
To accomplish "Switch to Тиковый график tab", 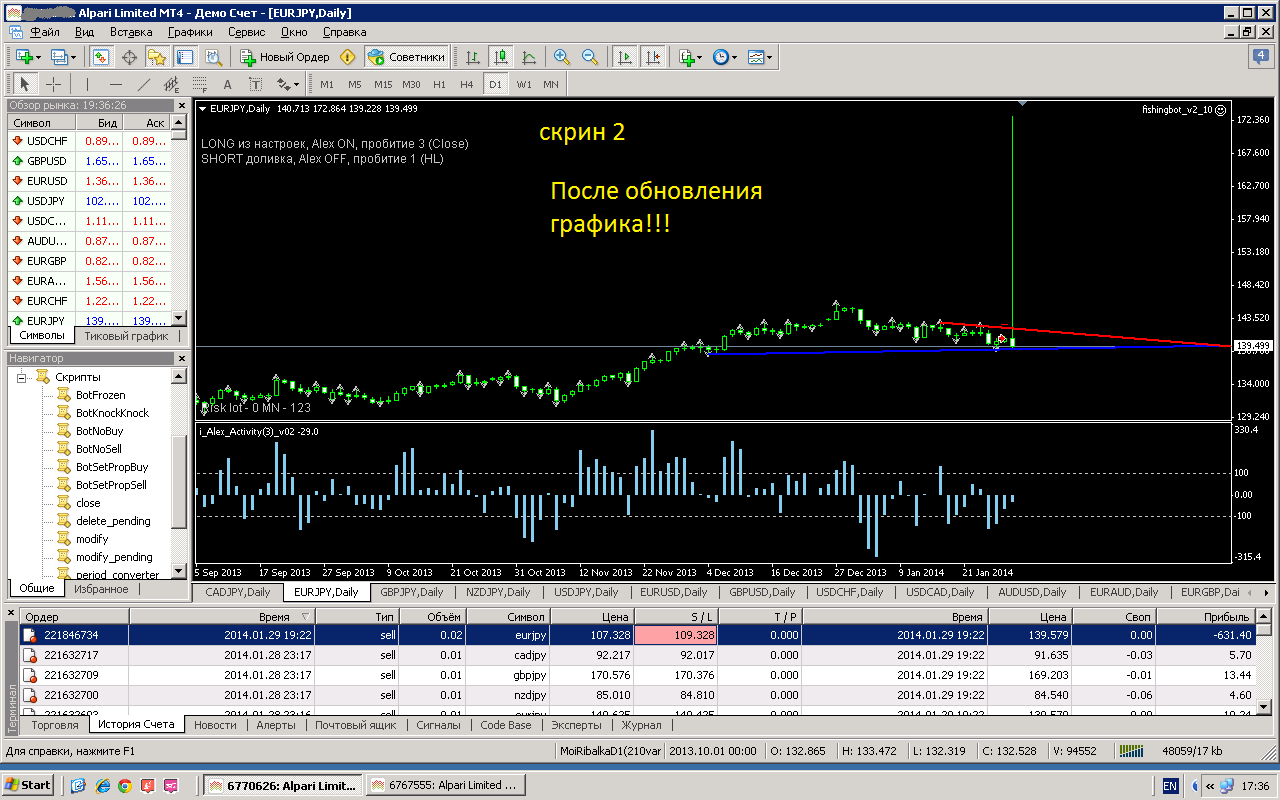I will [x=126, y=336].
